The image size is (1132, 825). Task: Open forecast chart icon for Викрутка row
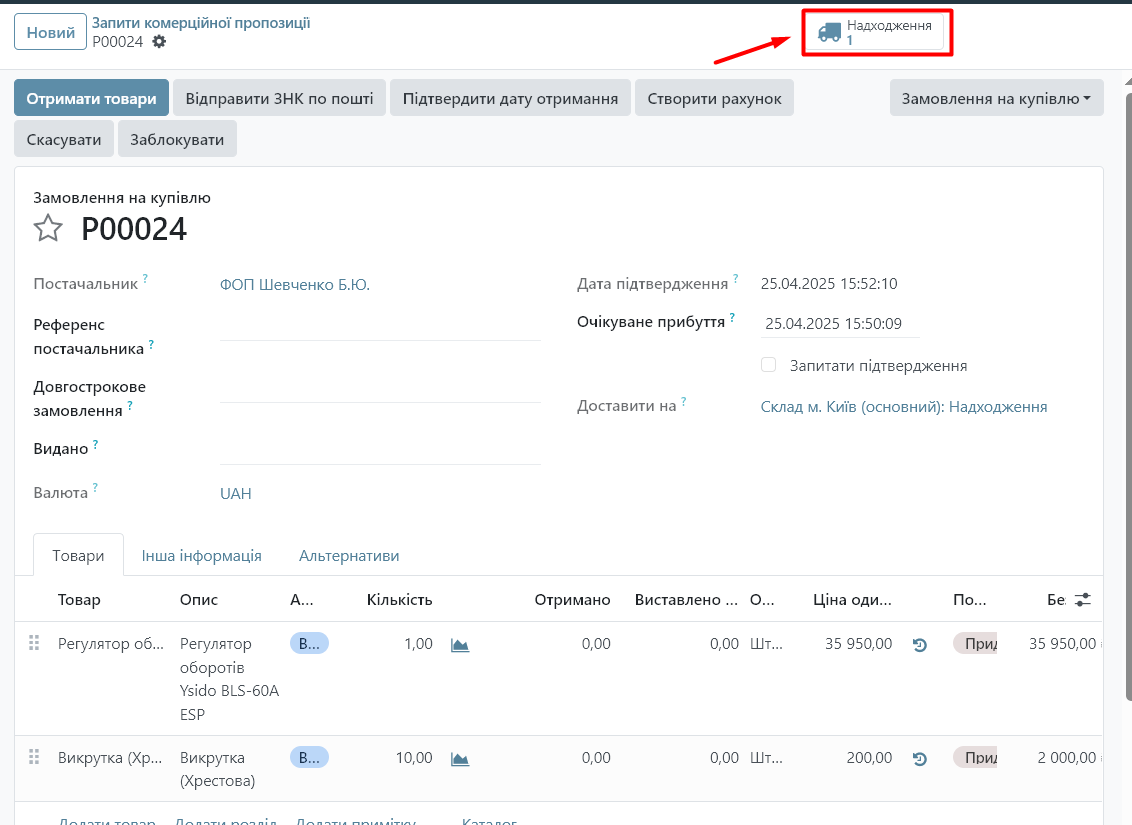click(x=460, y=759)
